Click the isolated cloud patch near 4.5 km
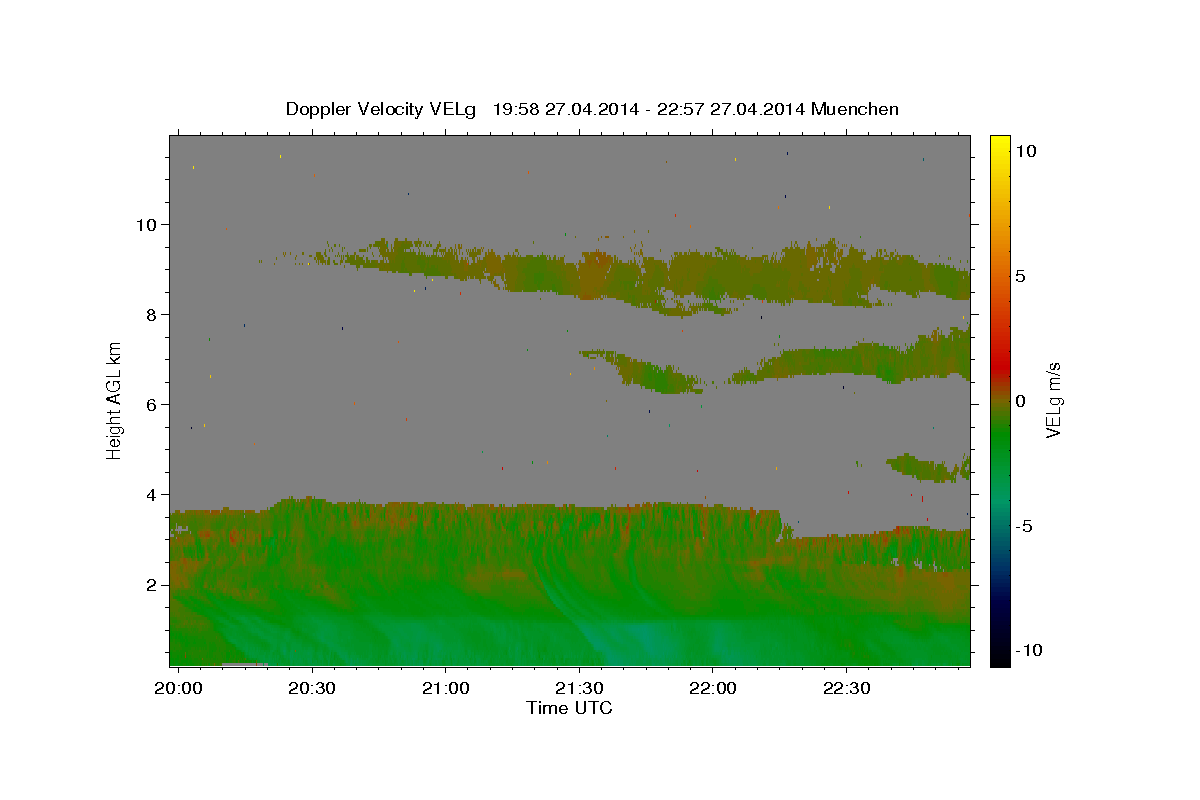The width and height of the screenshot is (1200, 800). coord(930,467)
